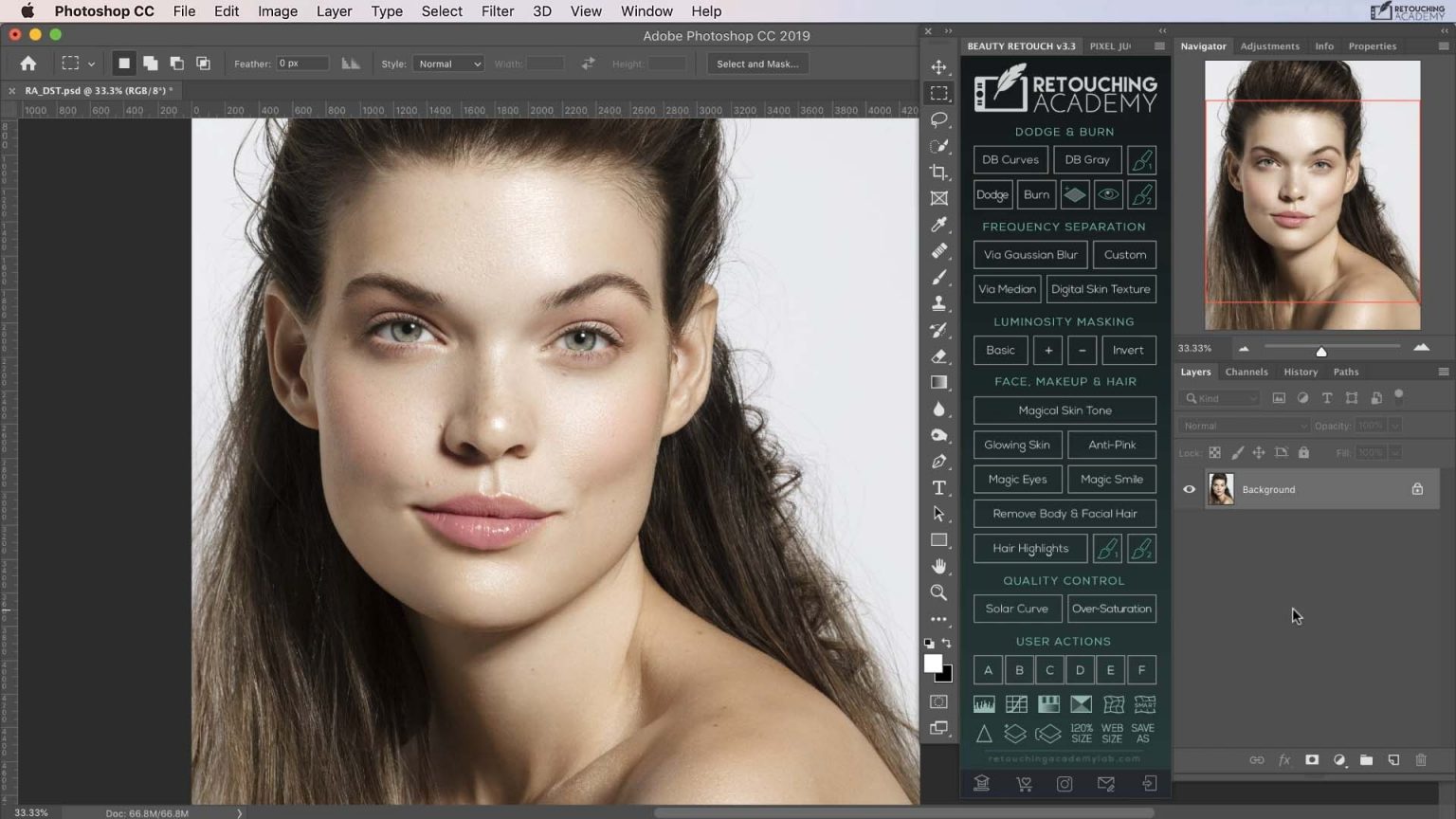Select the Move tool

938,66
